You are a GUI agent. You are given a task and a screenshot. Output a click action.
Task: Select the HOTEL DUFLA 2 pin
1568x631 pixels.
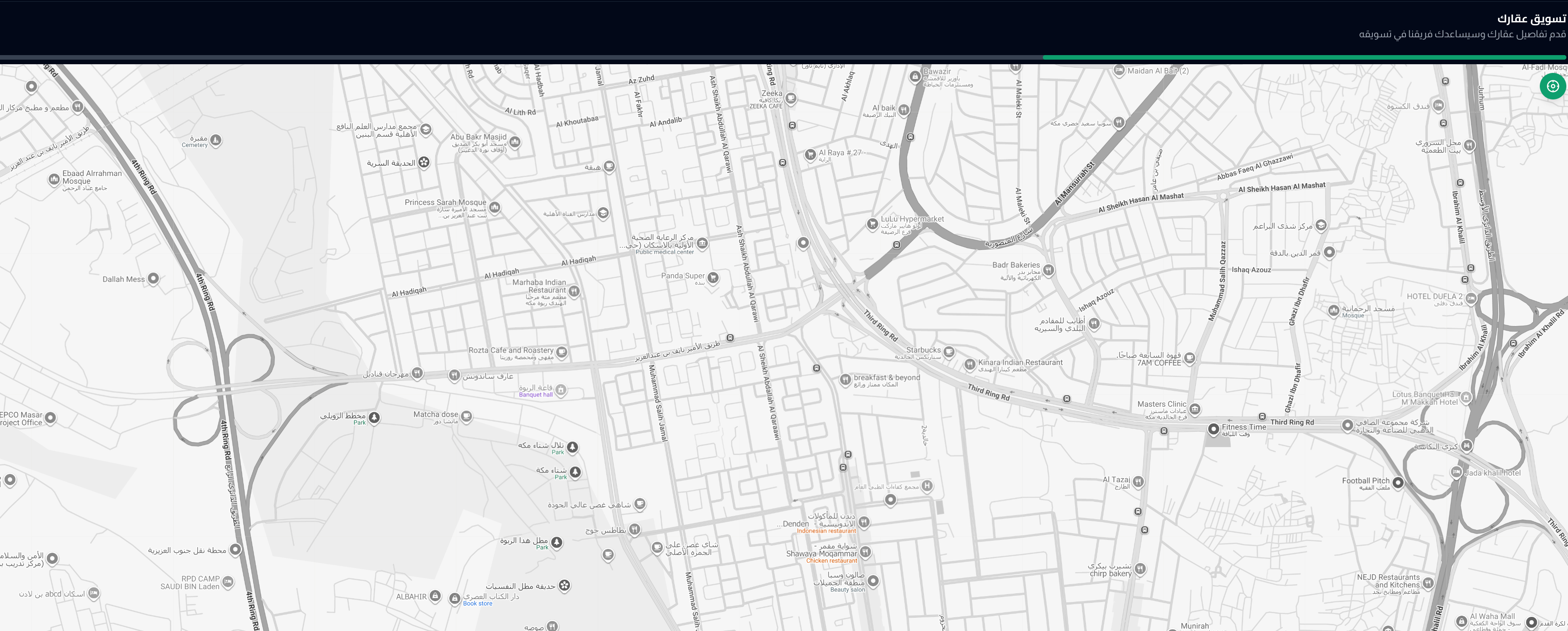[x=1471, y=298]
